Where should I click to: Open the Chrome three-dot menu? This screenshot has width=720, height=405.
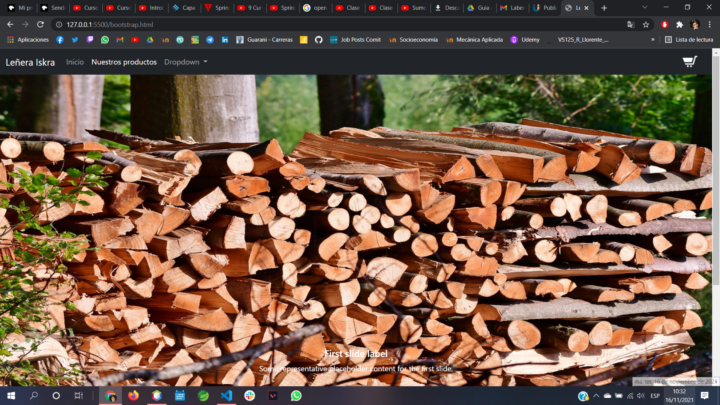tap(710, 24)
